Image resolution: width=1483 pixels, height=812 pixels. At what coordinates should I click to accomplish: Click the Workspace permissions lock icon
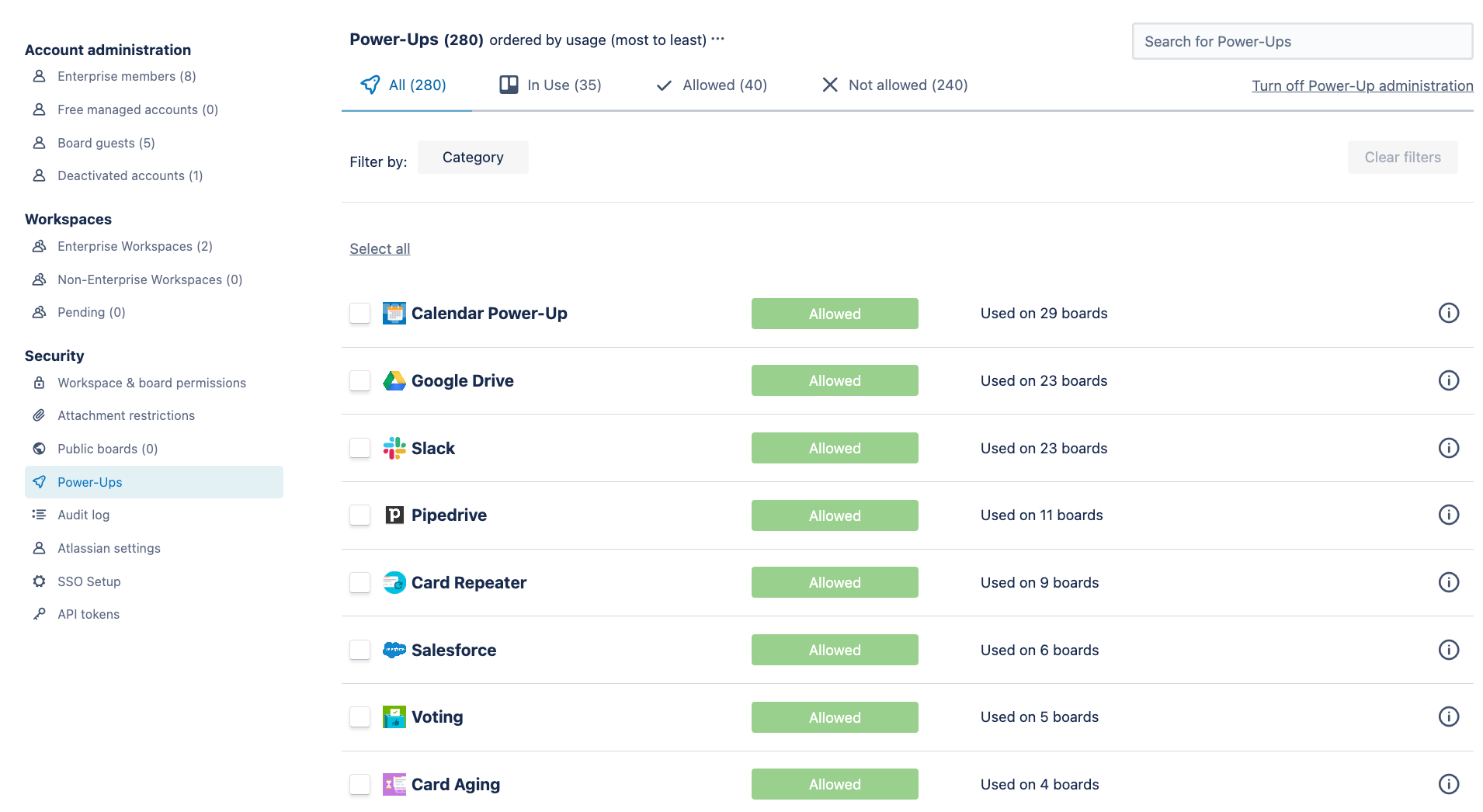click(39, 383)
